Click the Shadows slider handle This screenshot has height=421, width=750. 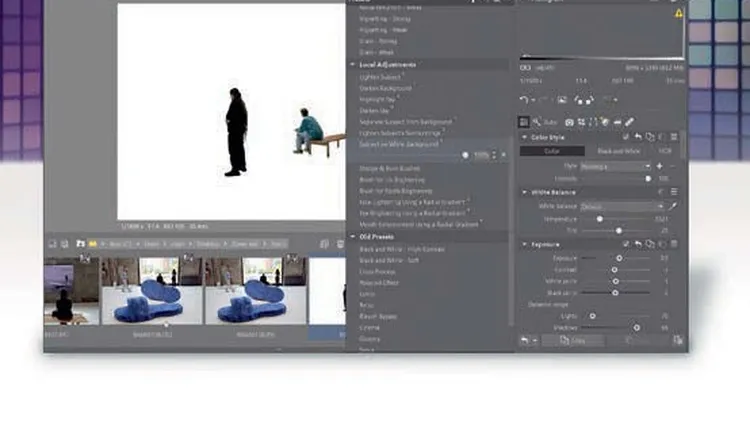tap(637, 328)
